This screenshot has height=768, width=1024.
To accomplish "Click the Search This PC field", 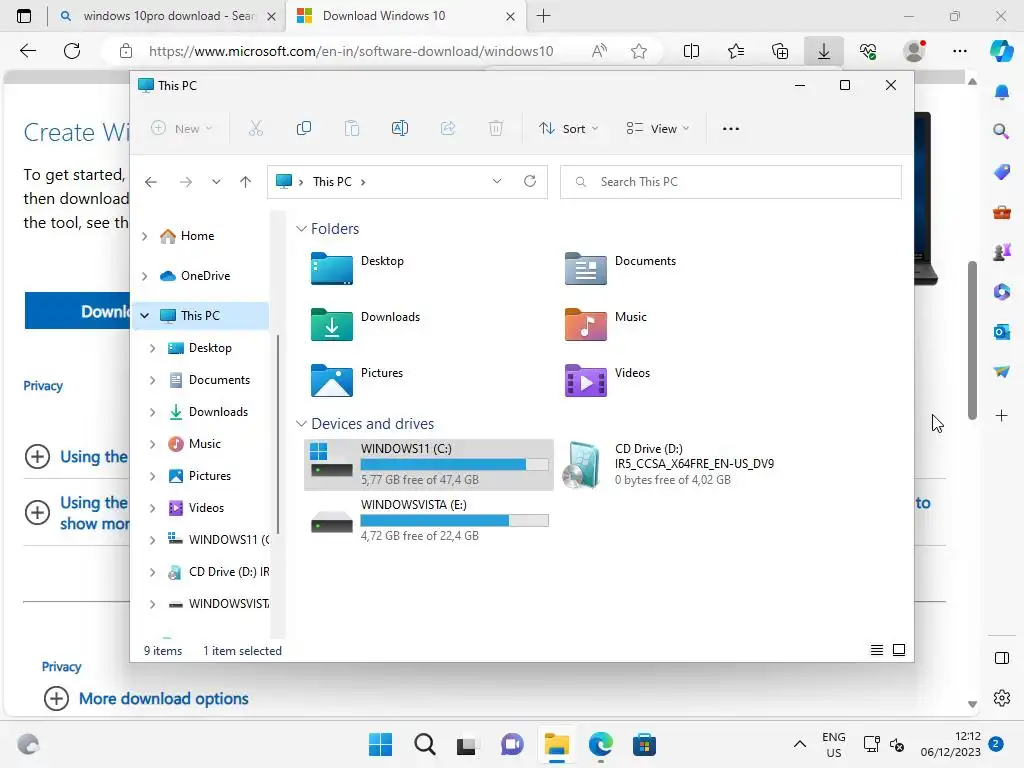I will [731, 182].
